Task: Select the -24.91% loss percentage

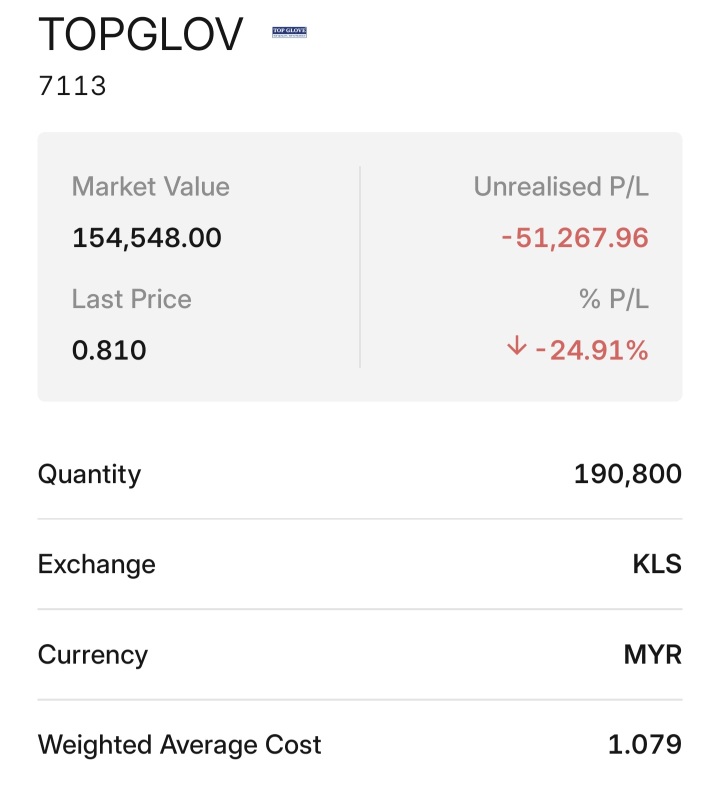Action: (592, 350)
